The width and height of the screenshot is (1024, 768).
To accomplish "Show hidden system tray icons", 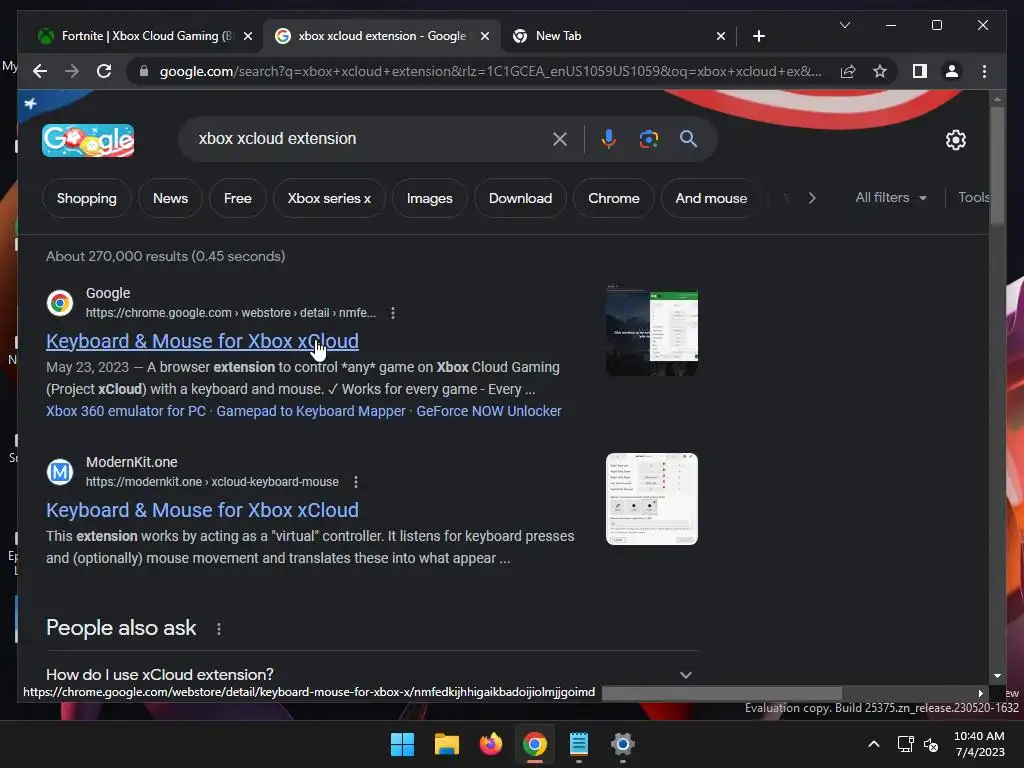I will (873, 744).
